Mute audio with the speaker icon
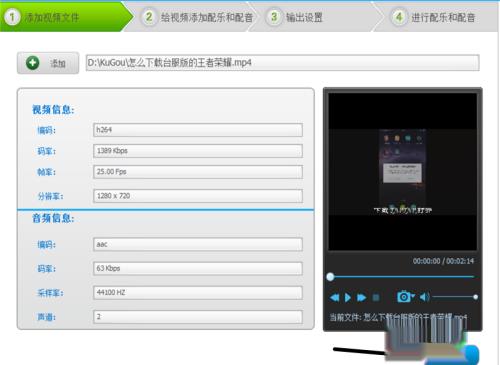The width and height of the screenshot is (500, 365). (424, 297)
